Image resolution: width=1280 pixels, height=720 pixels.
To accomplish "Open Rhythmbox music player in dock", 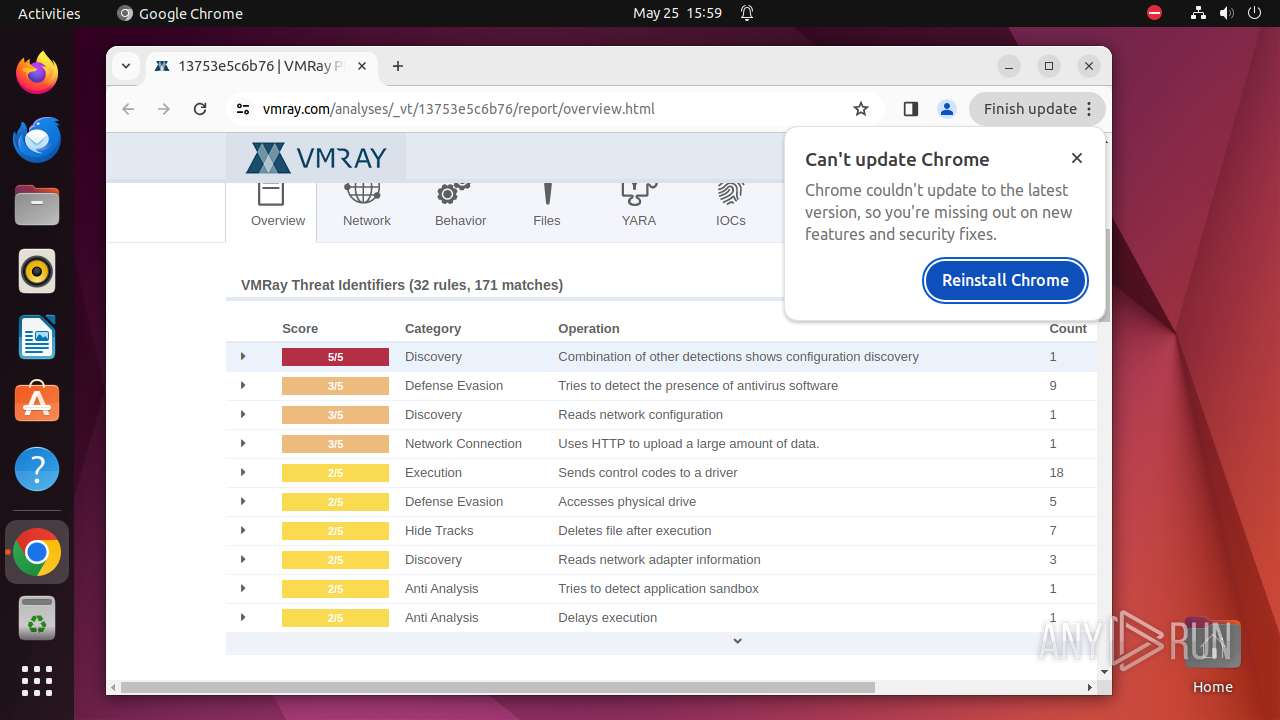I will point(37,271).
